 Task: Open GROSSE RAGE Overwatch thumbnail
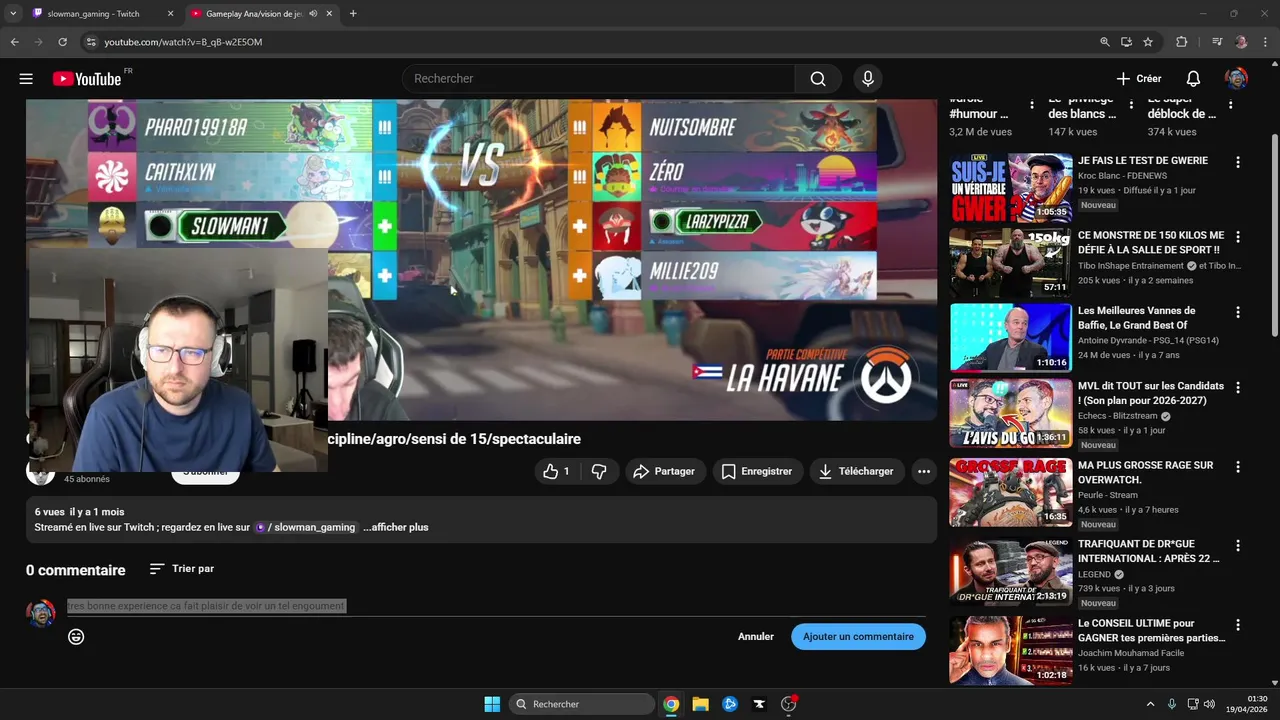click(x=1010, y=492)
